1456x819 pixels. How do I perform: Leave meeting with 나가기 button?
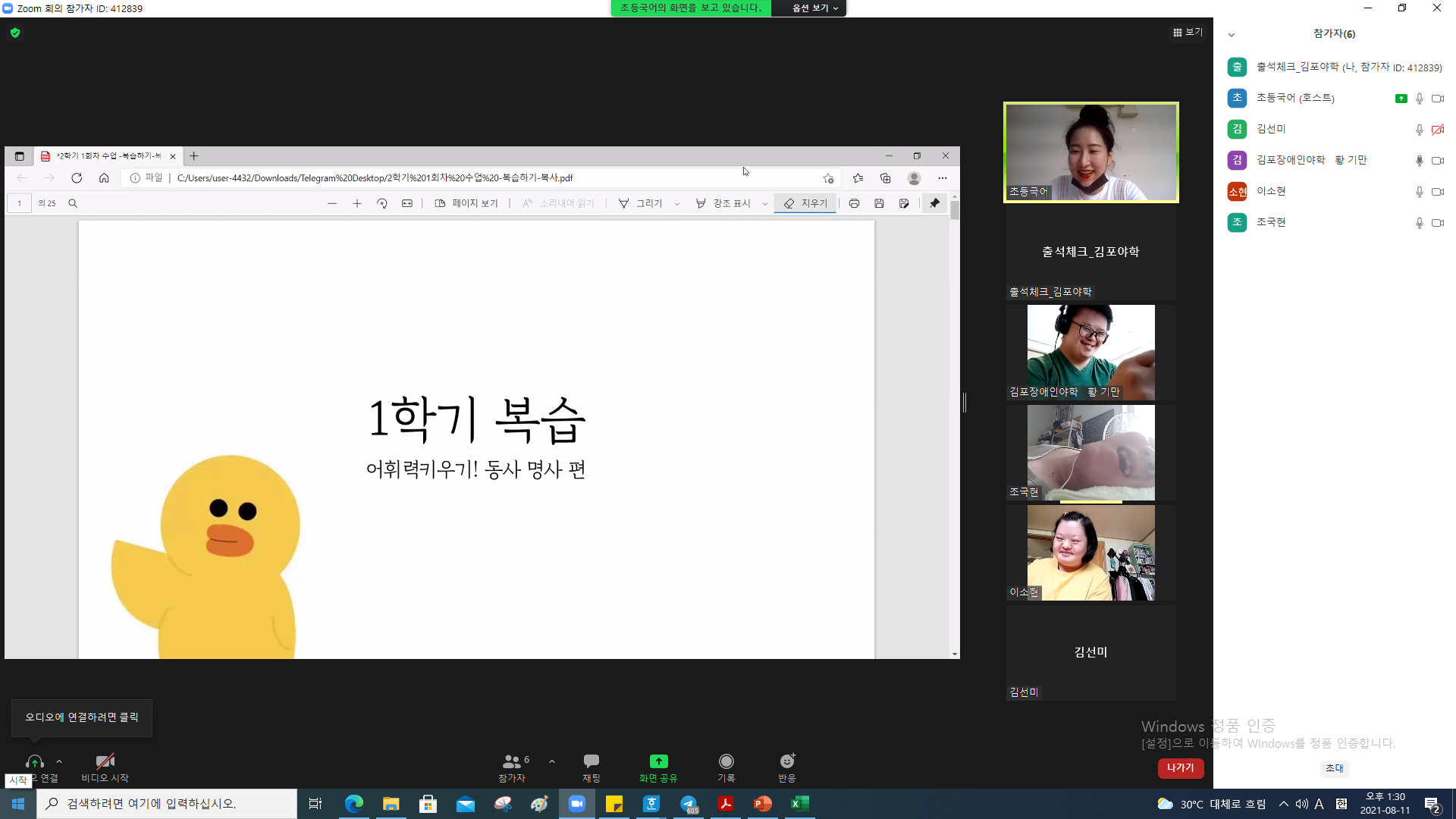[x=1181, y=768]
